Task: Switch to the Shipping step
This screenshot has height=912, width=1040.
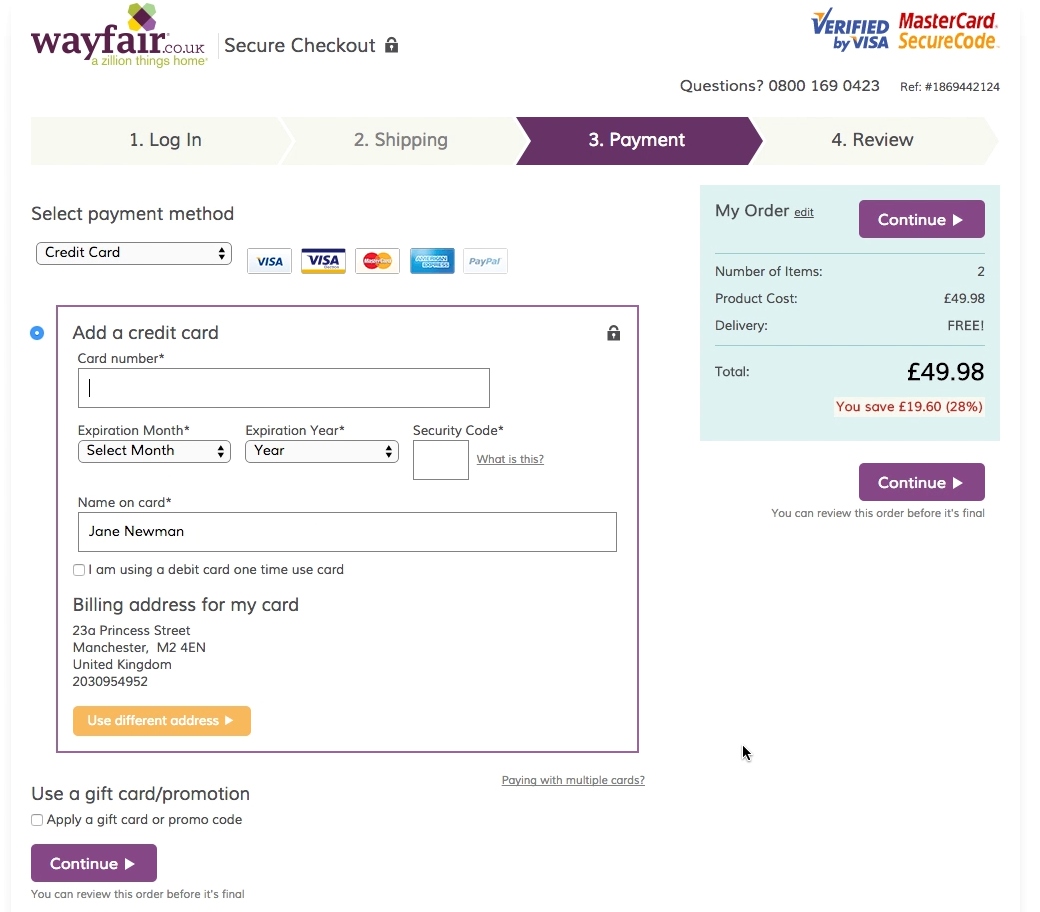Action: tap(400, 140)
